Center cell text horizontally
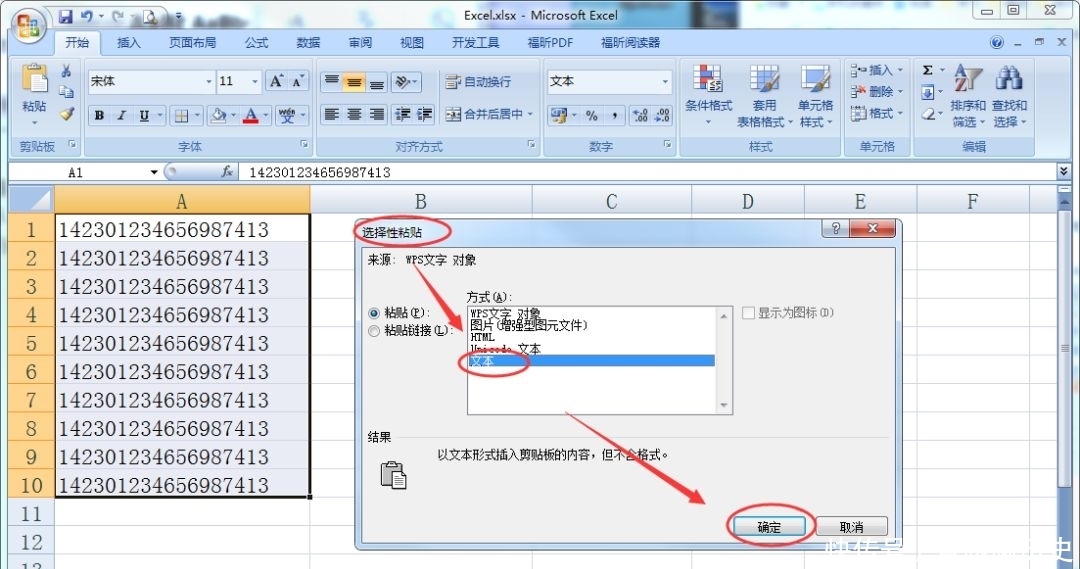The image size is (1080, 569). (x=354, y=114)
